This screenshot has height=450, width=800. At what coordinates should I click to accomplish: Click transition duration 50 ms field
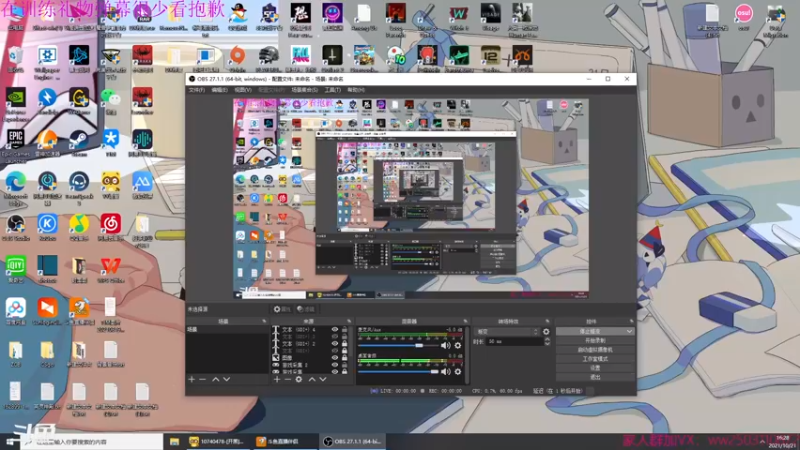[x=514, y=341]
